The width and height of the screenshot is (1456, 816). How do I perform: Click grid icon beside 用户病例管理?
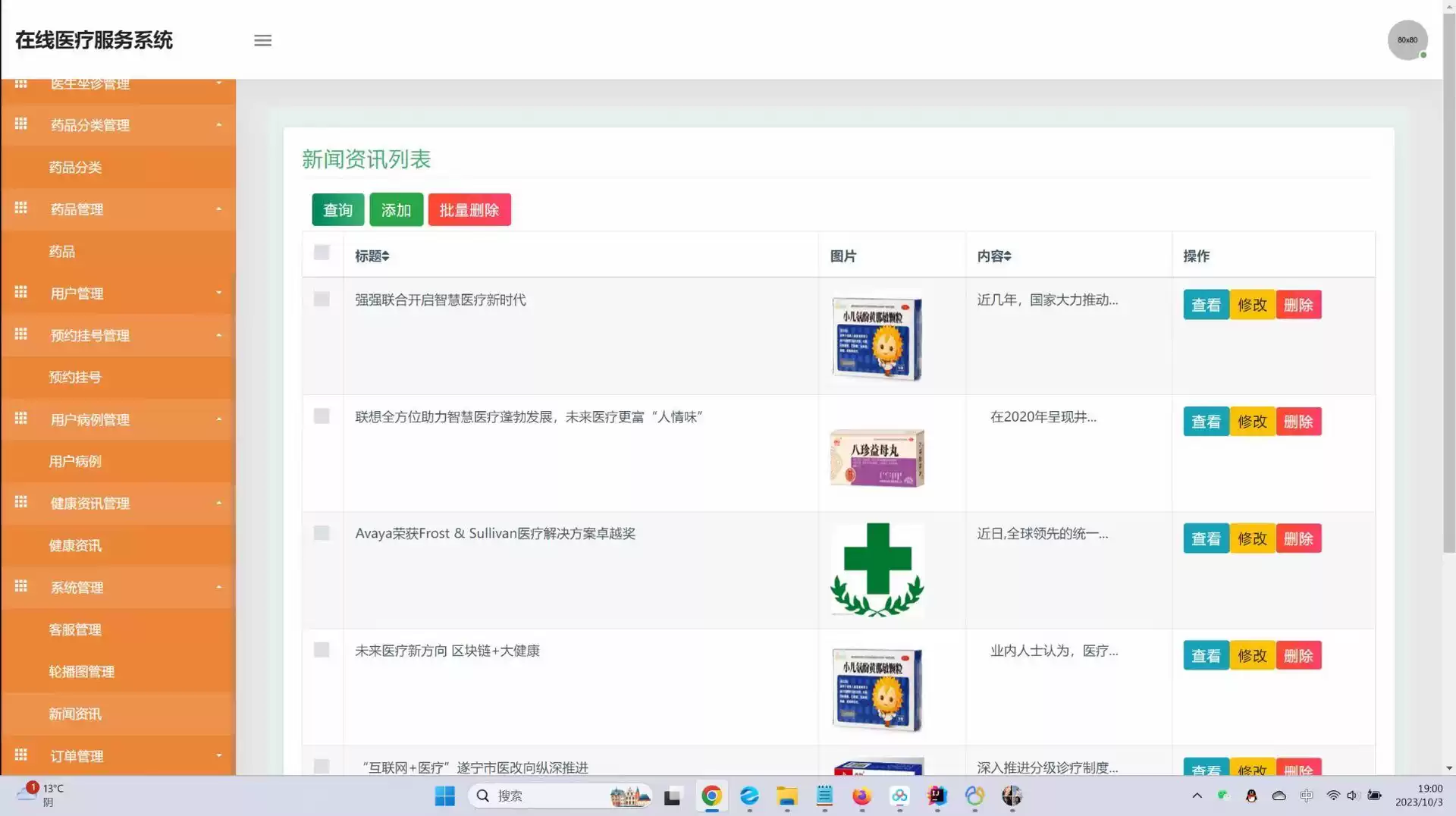click(x=21, y=418)
